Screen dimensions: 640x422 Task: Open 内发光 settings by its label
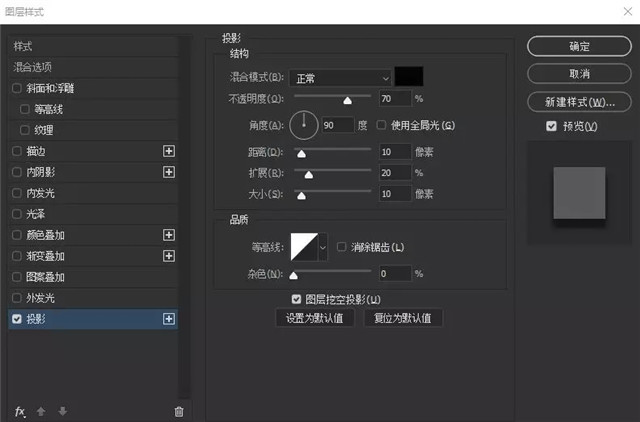click(x=40, y=193)
